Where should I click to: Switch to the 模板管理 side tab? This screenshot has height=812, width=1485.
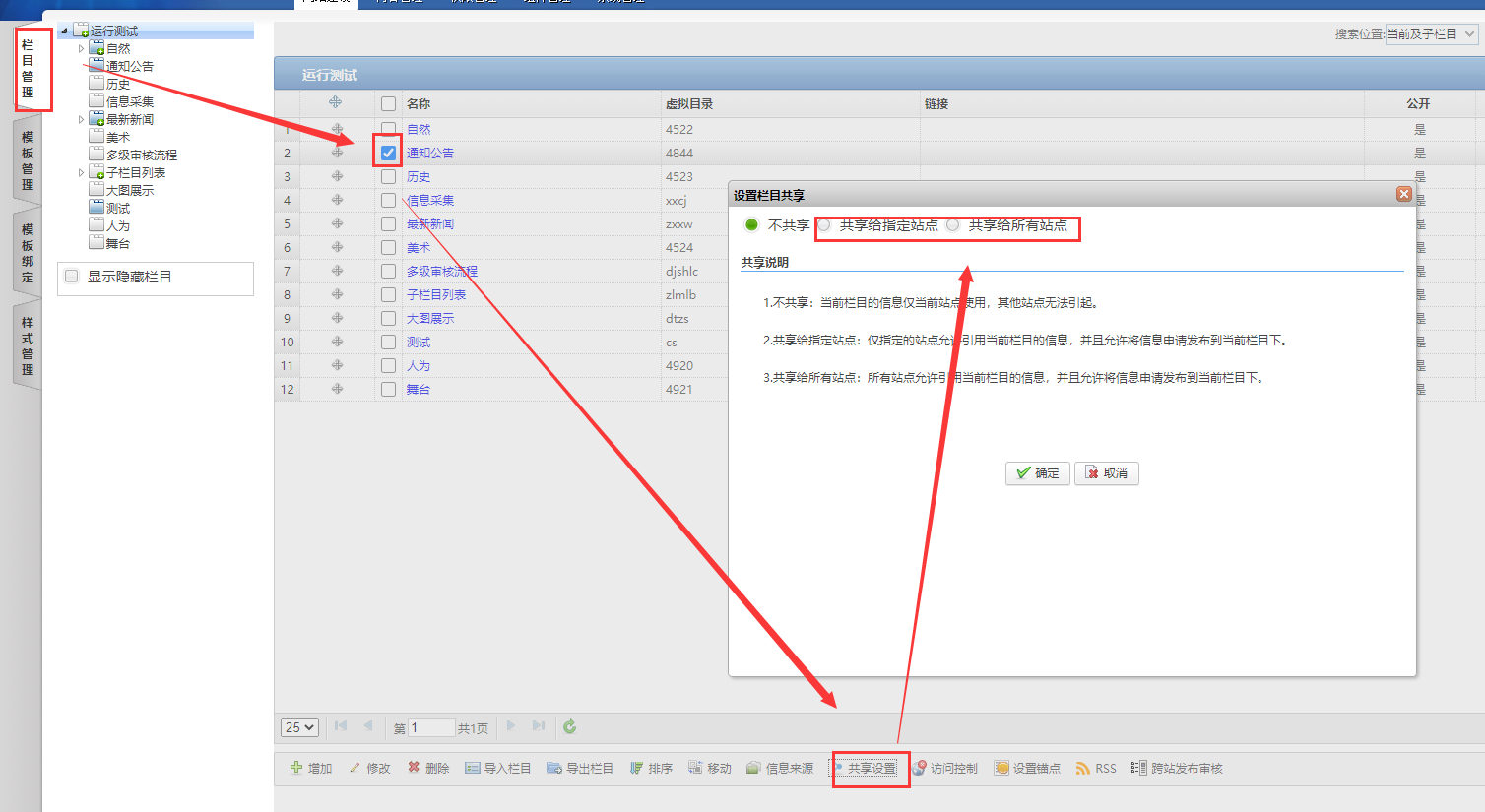28,160
